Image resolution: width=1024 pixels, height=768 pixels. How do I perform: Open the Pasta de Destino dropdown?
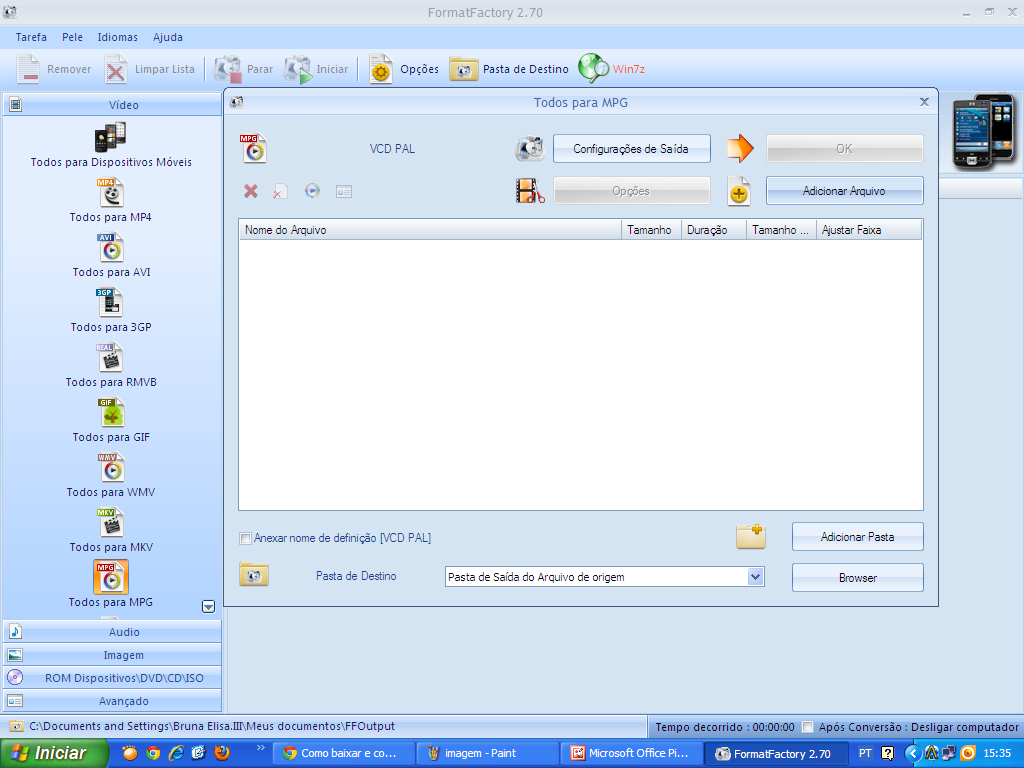[x=756, y=577]
